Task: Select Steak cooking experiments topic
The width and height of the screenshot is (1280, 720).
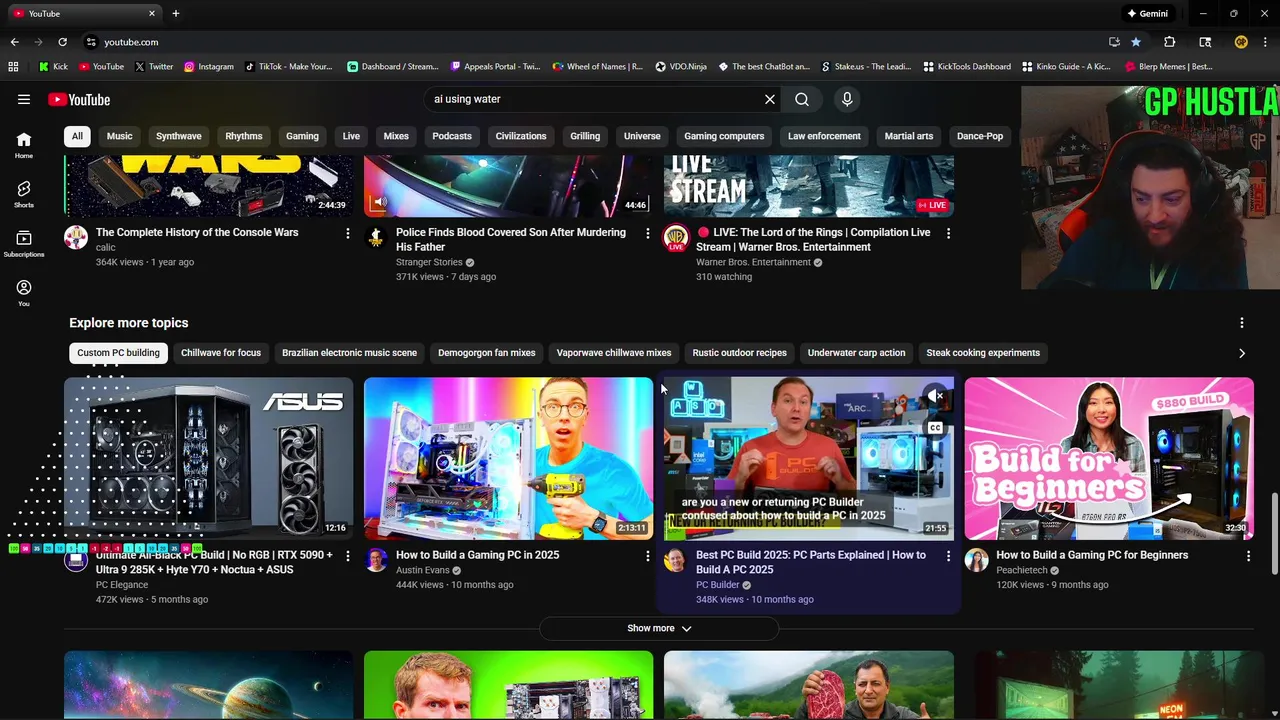Action: point(983,353)
